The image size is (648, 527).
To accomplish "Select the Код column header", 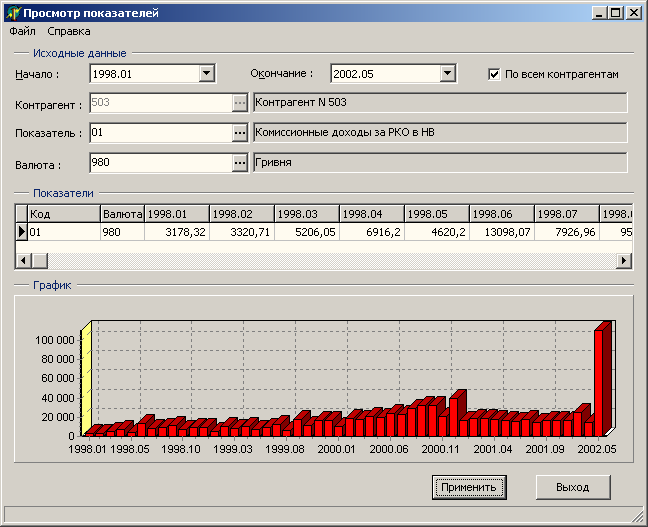I will pos(64,214).
